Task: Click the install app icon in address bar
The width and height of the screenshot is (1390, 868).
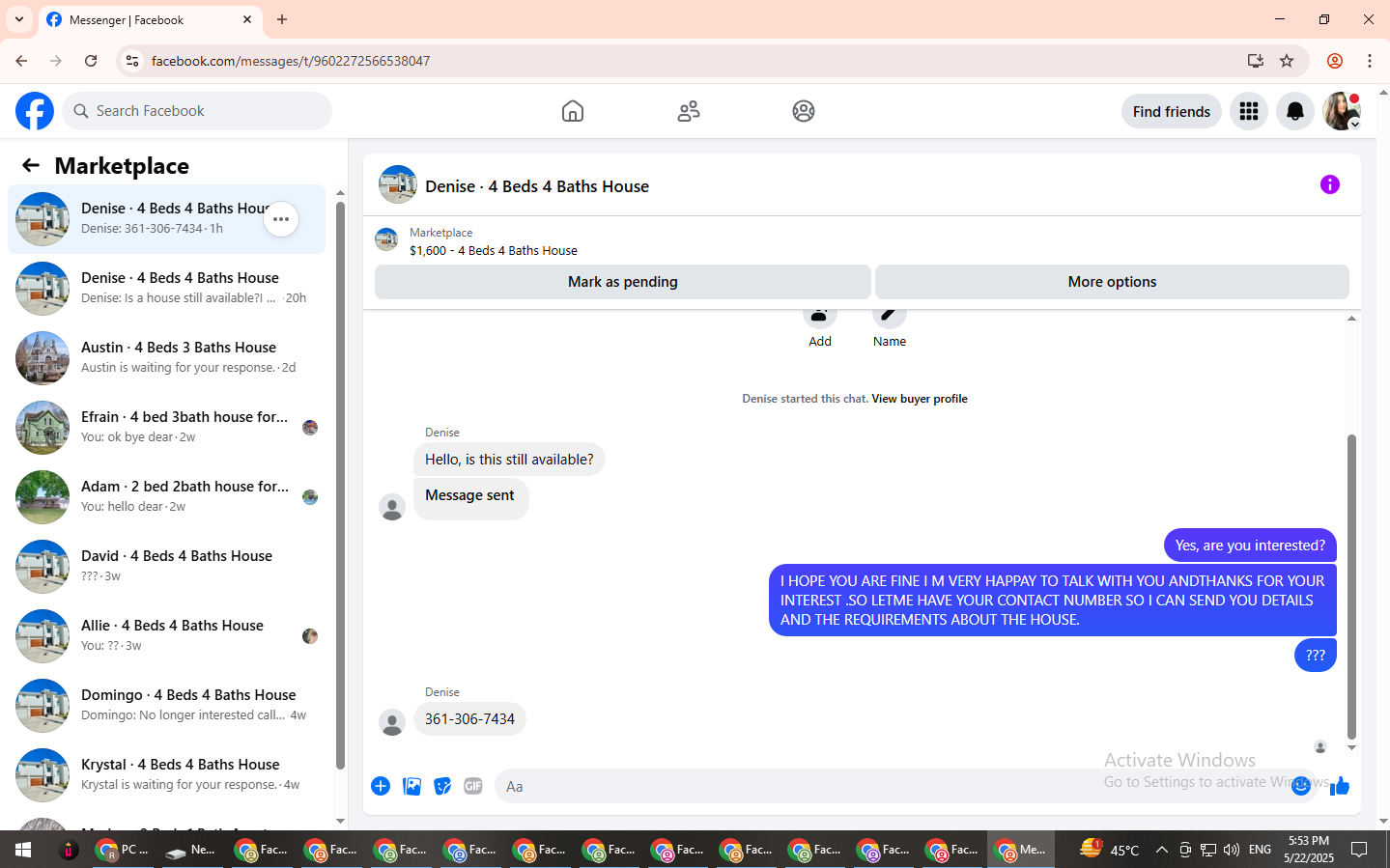Action: click(x=1256, y=61)
